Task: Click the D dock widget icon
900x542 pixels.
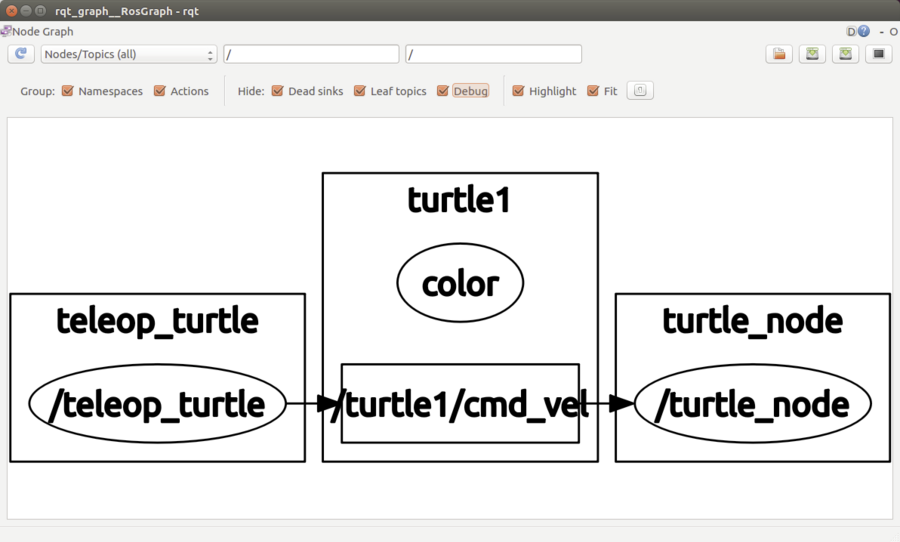Action: [x=851, y=32]
